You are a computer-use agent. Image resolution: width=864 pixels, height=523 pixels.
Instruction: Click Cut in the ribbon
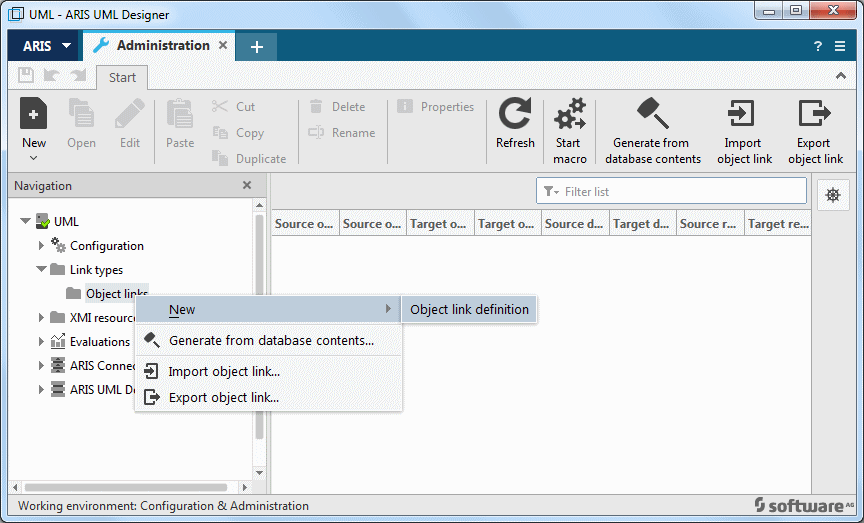[234, 106]
